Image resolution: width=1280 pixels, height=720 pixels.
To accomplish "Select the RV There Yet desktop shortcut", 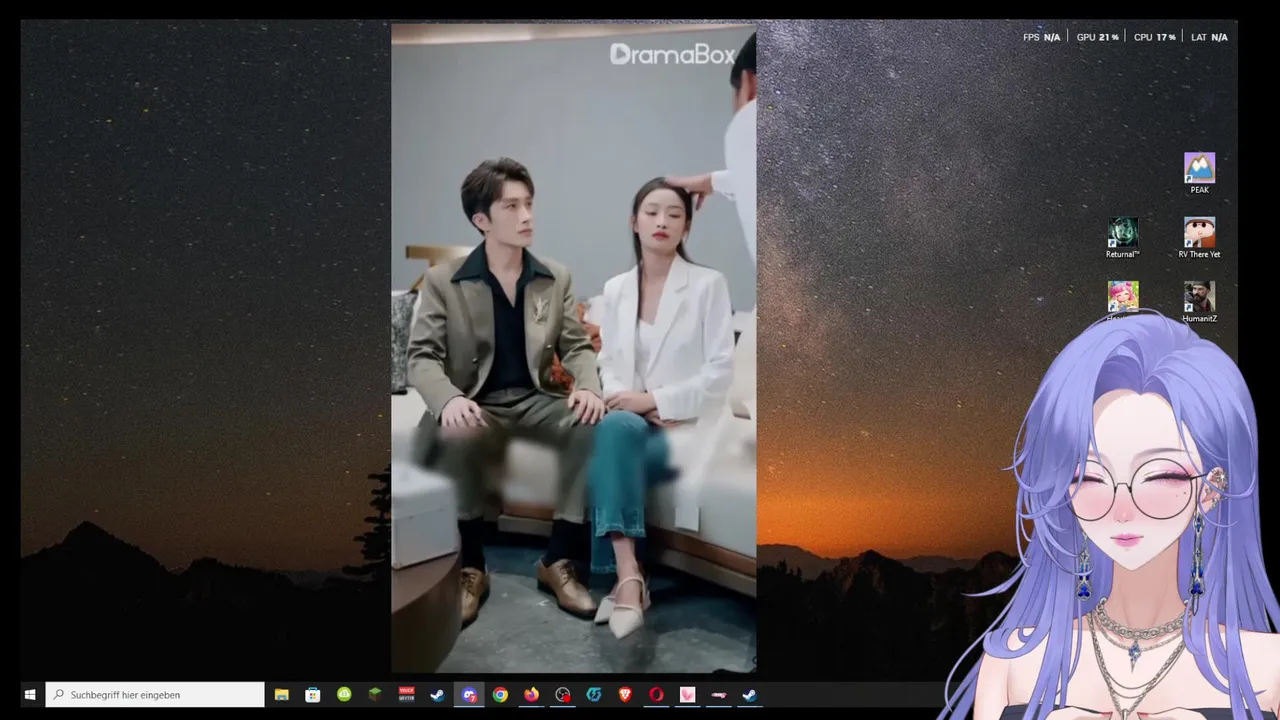I will pos(1199,238).
